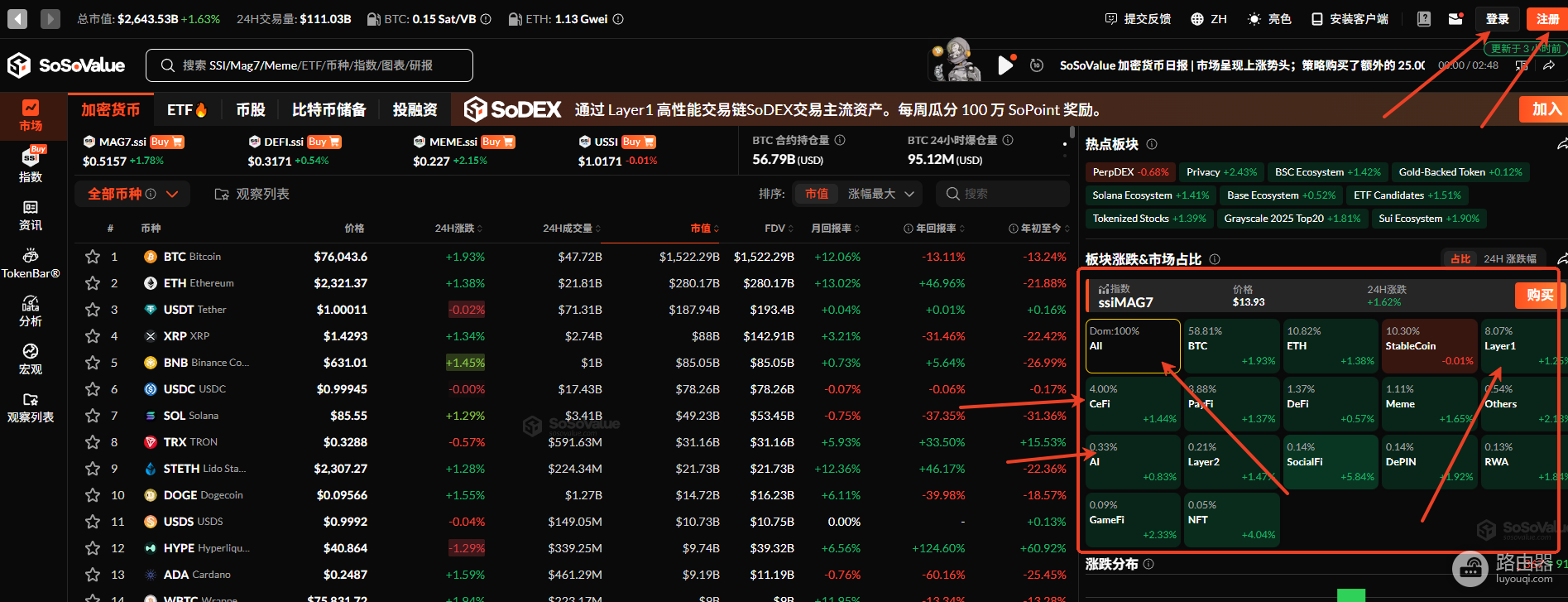Screen dimensions: 1568x602
Task: Click the ETH Gwei info icon
Action: pos(618,19)
